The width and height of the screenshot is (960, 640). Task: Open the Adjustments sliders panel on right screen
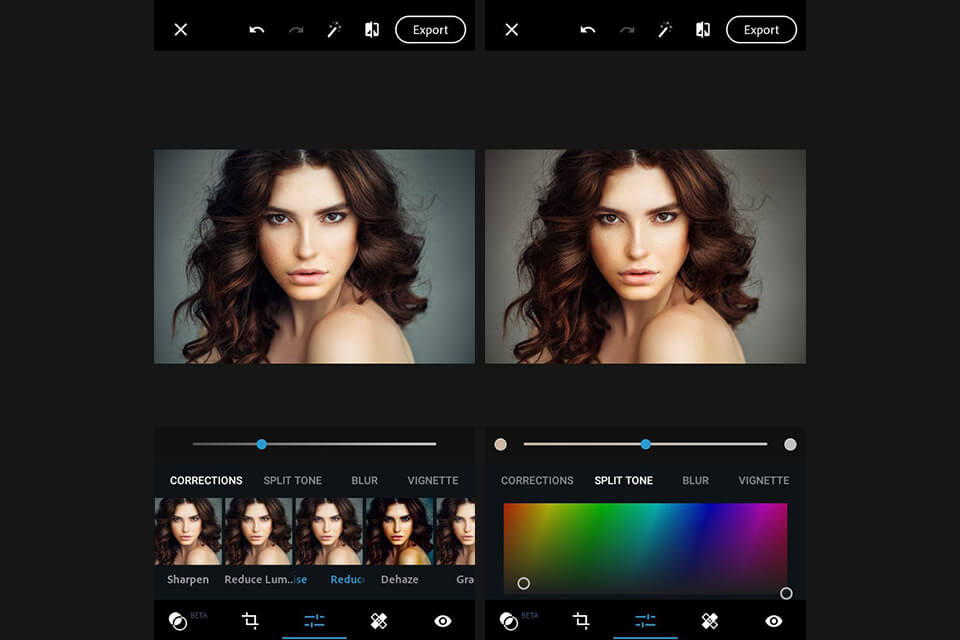point(645,621)
